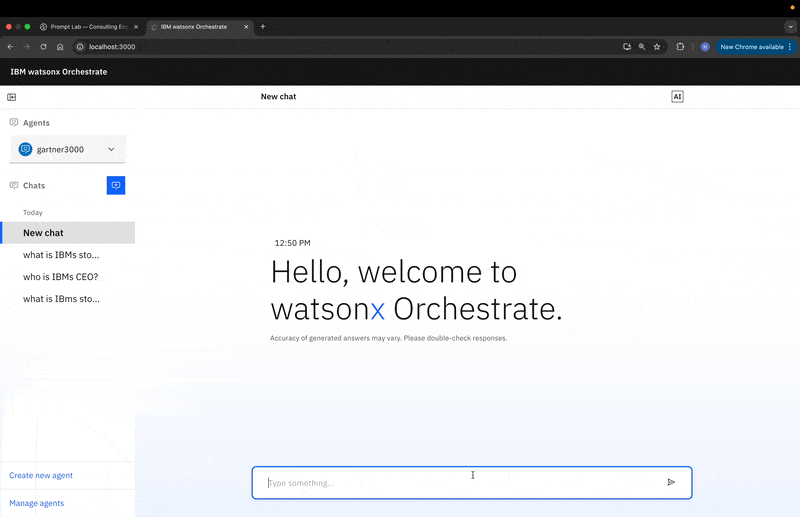The height and width of the screenshot is (517, 800).
Task: Click the 'Chats' section label
Action: (34, 186)
